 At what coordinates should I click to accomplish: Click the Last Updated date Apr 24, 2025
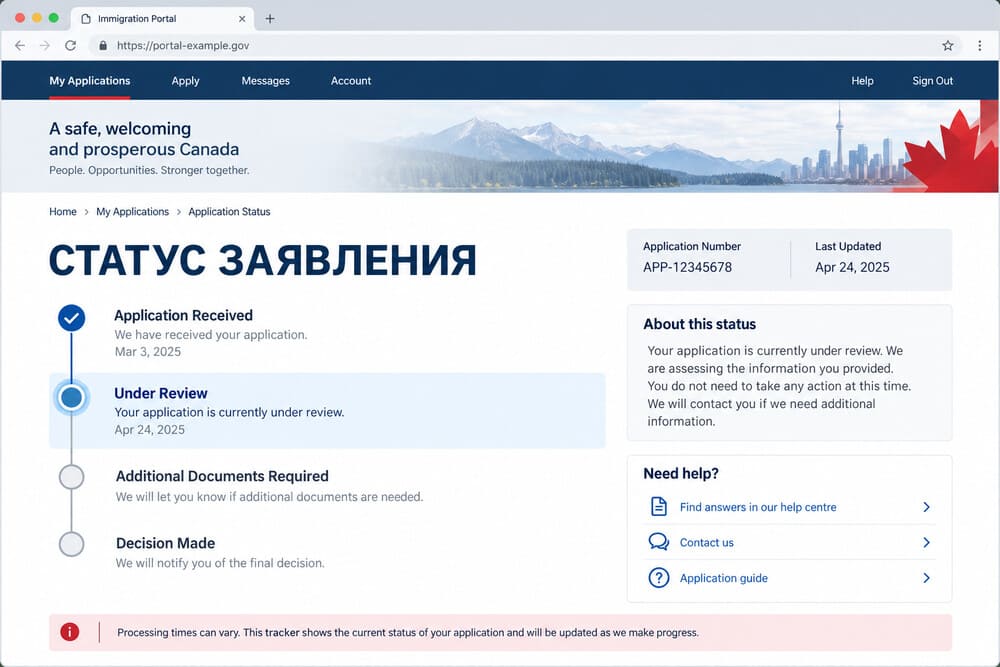click(x=852, y=267)
